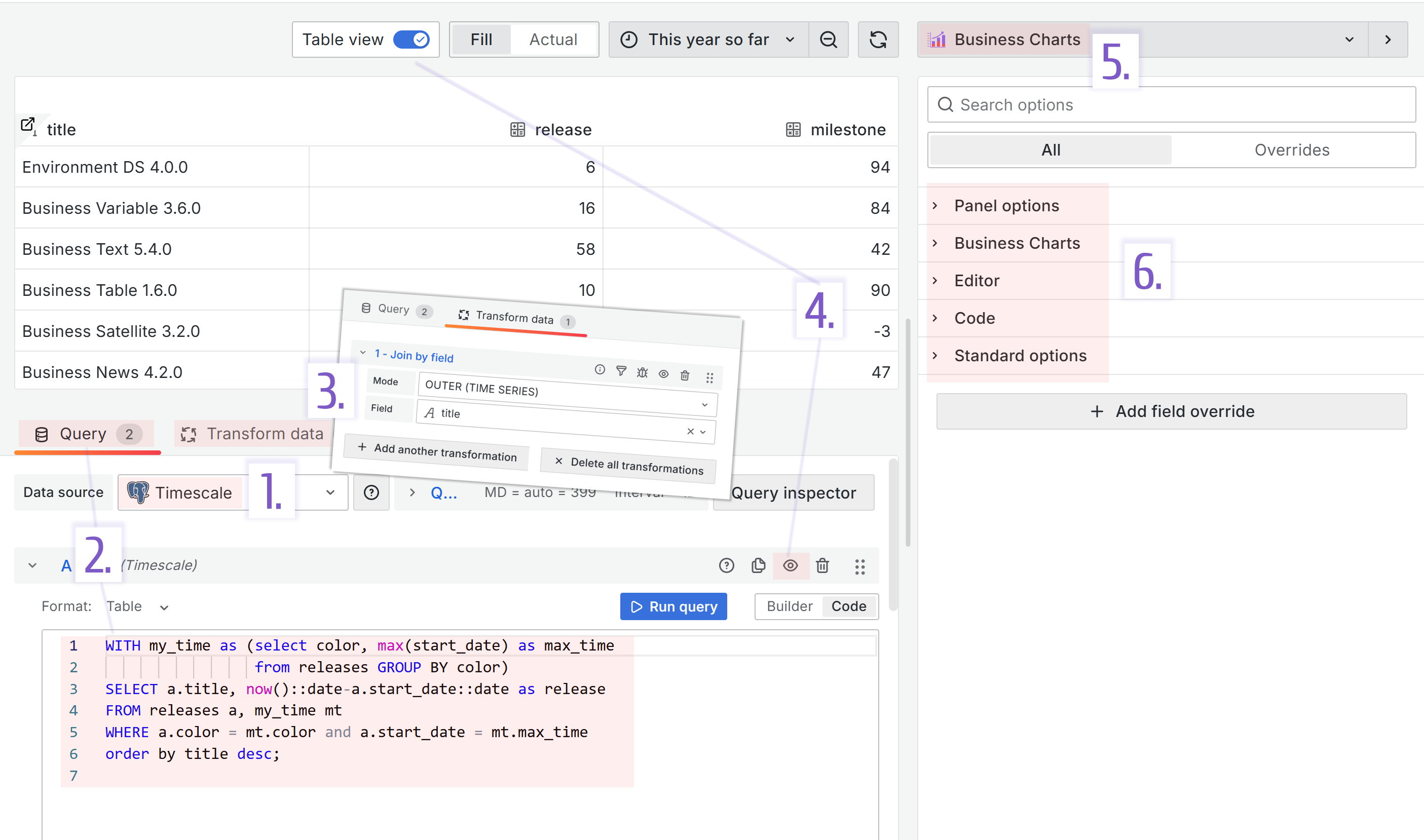Click inside the SQL code editor line 6
The height and width of the screenshot is (840, 1424).
[x=192, y=754]
